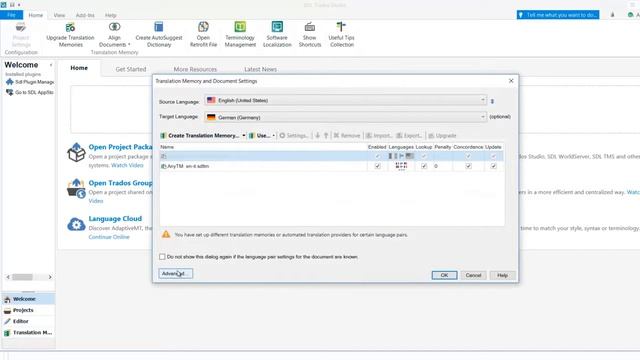This screenshot has width=640, height=360.
Task: Click the sidebar horizontal scrollbar thumb
Action: click(x=22, y=277)
